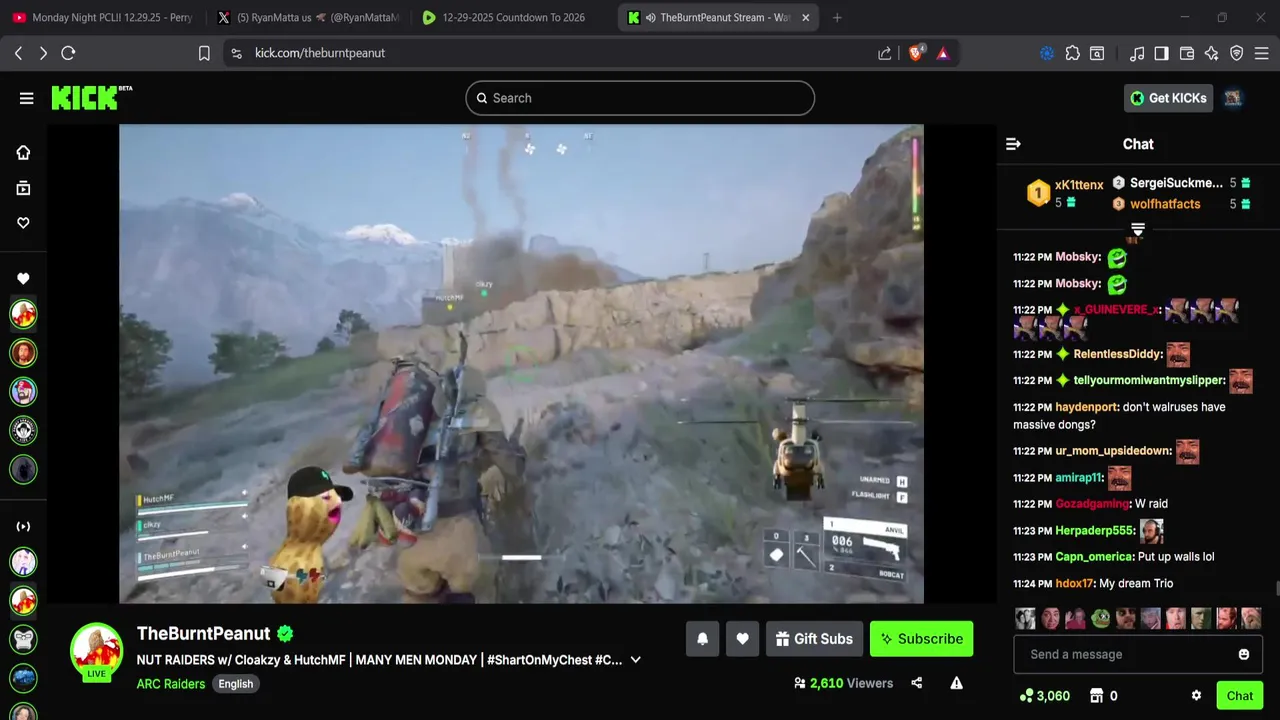Open chat settings gear icon
Viewport: 1280px width, 720px height.
(x=1196, y=695)
